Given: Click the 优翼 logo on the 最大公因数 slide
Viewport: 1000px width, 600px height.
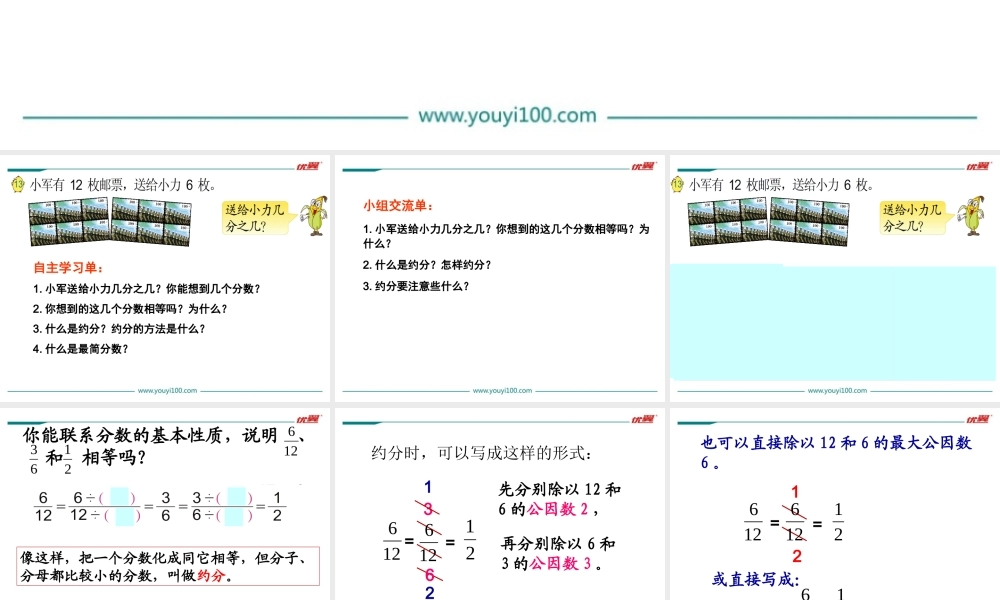Looking at the screenshot, I should 978,419.
